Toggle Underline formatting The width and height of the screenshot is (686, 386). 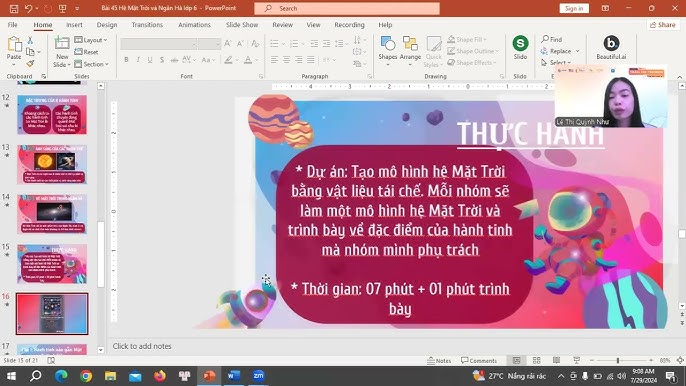[150, 60]
